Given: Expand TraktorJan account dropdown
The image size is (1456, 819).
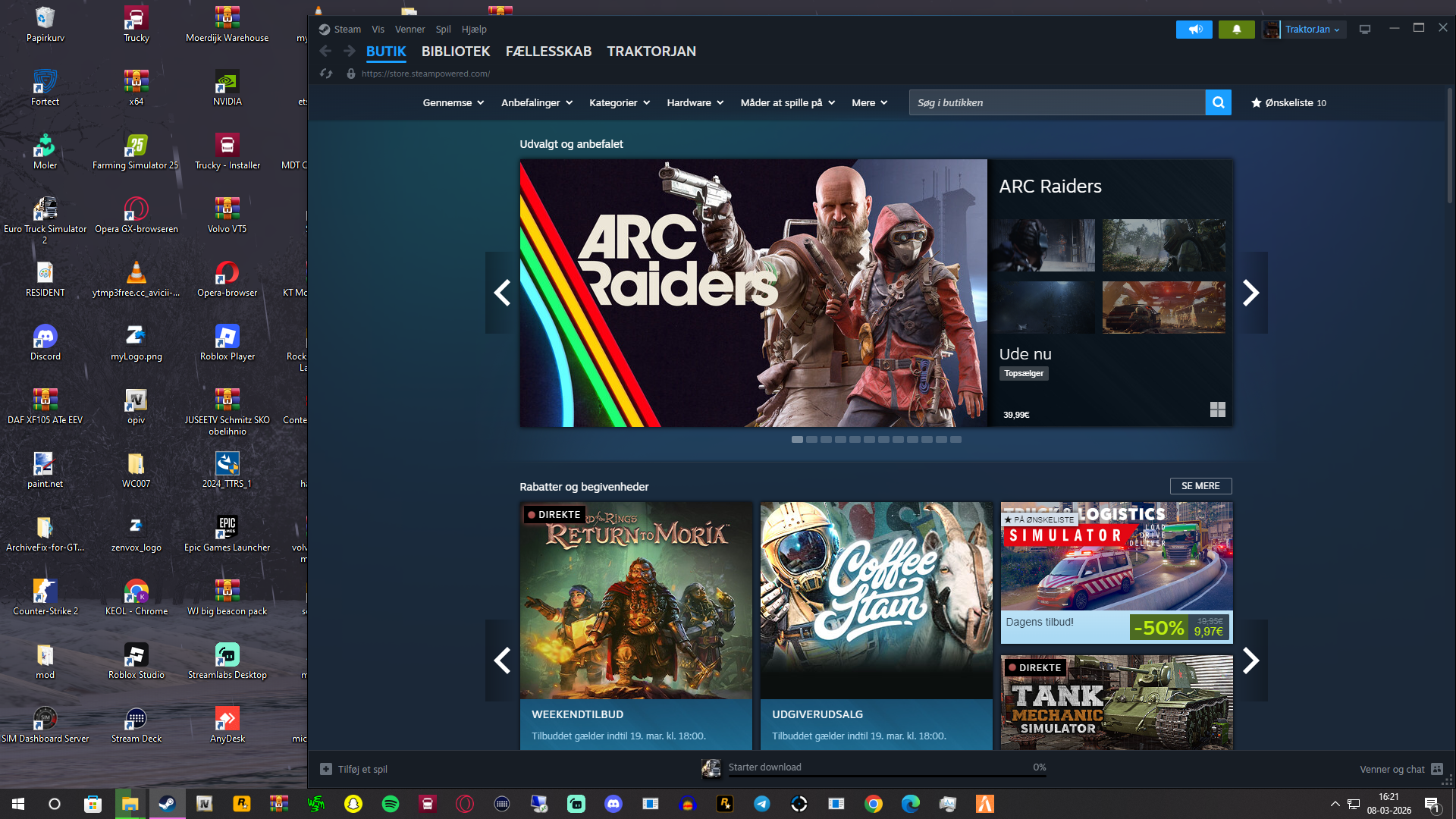Looking at the screenshot, I should pyautogui.click(x=1313, y=30).
